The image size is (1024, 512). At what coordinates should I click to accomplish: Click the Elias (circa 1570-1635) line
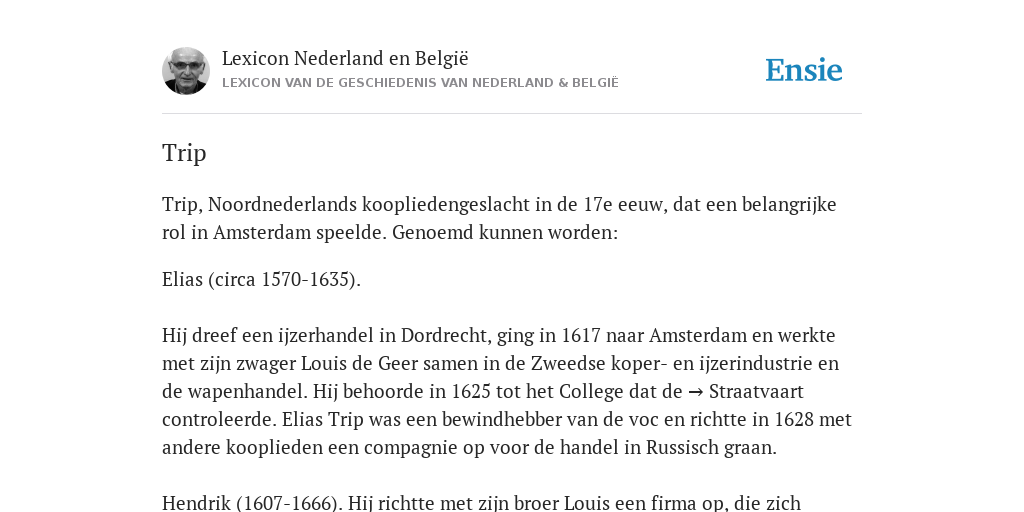point(261,280)
